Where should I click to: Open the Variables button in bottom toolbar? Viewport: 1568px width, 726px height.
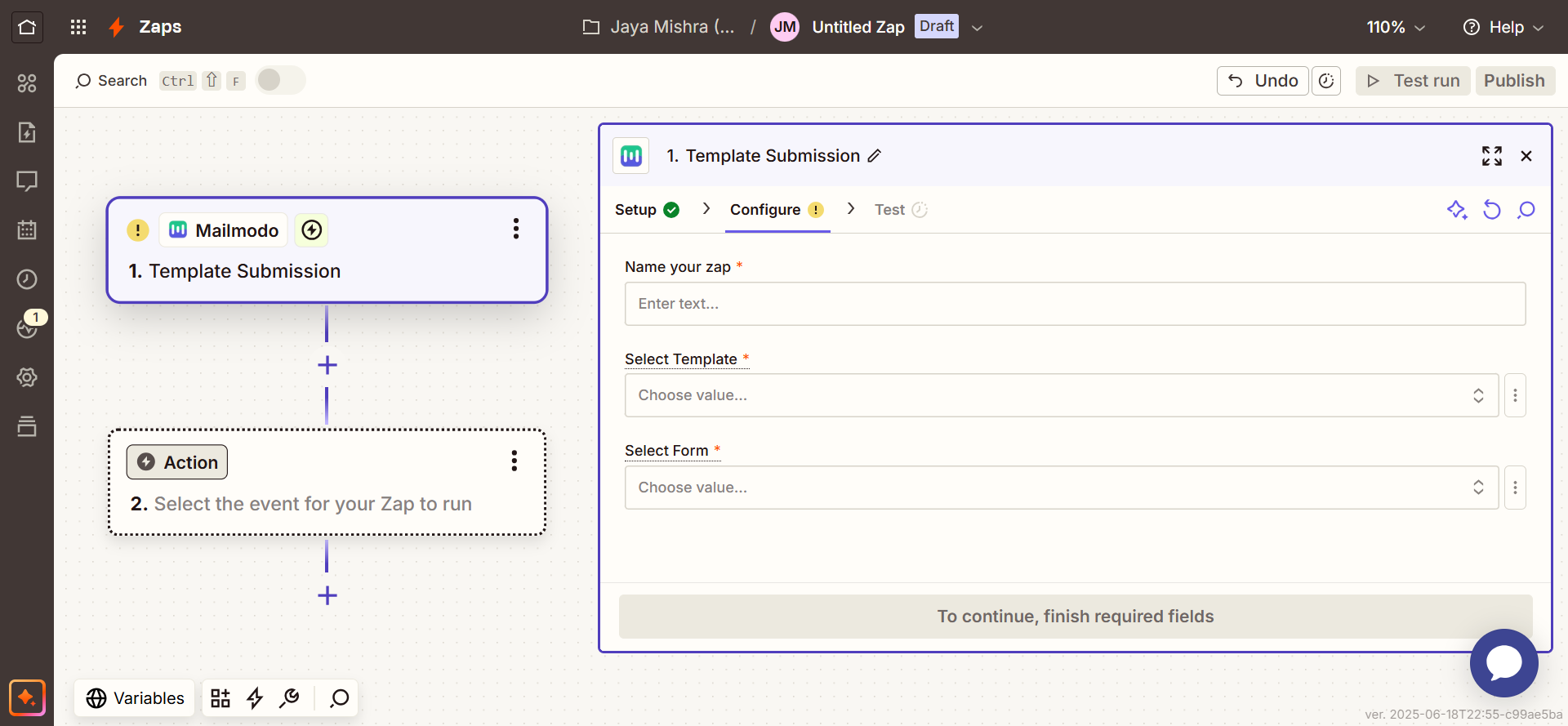[x=135, y=698]
